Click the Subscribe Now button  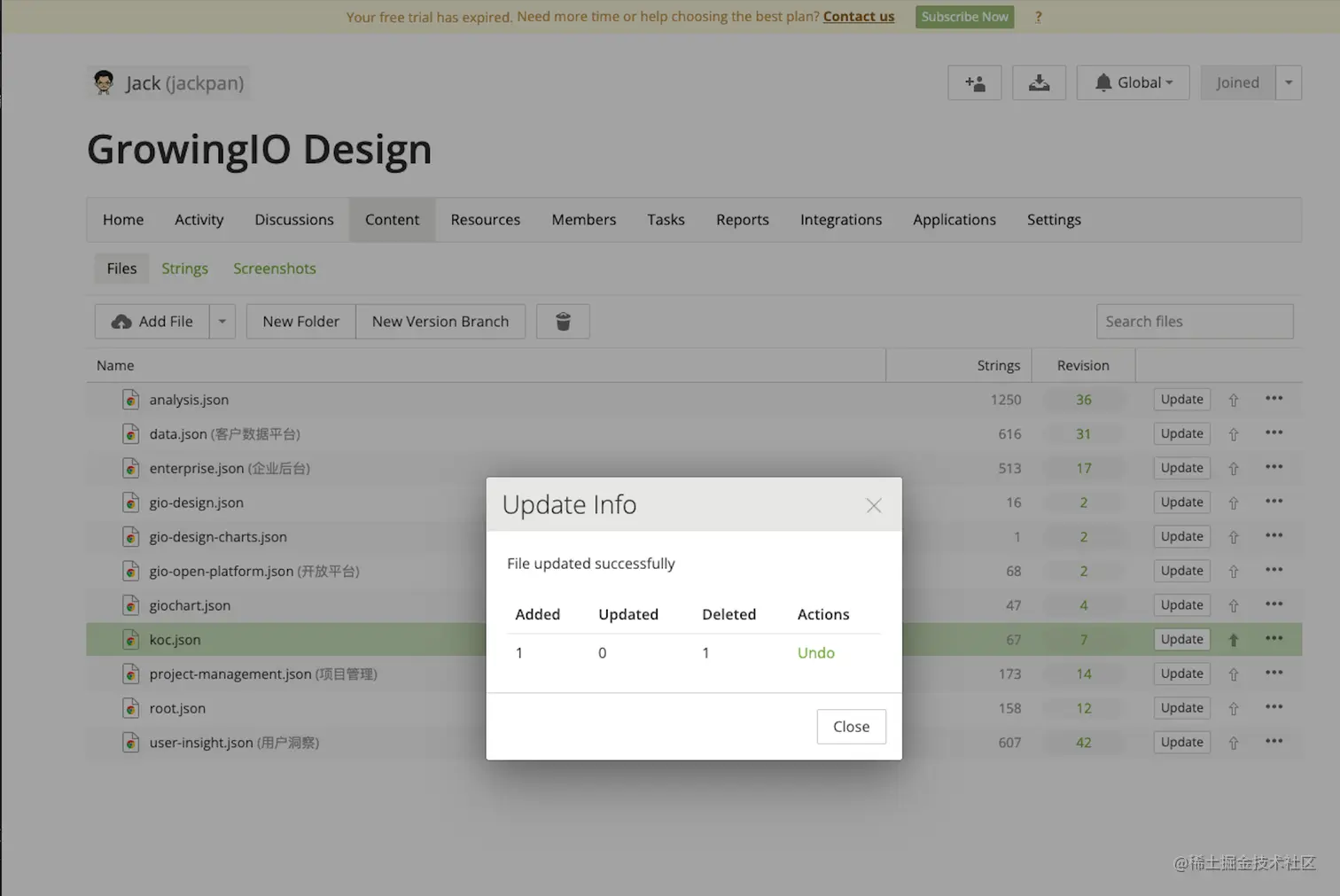tap(964, 17)
